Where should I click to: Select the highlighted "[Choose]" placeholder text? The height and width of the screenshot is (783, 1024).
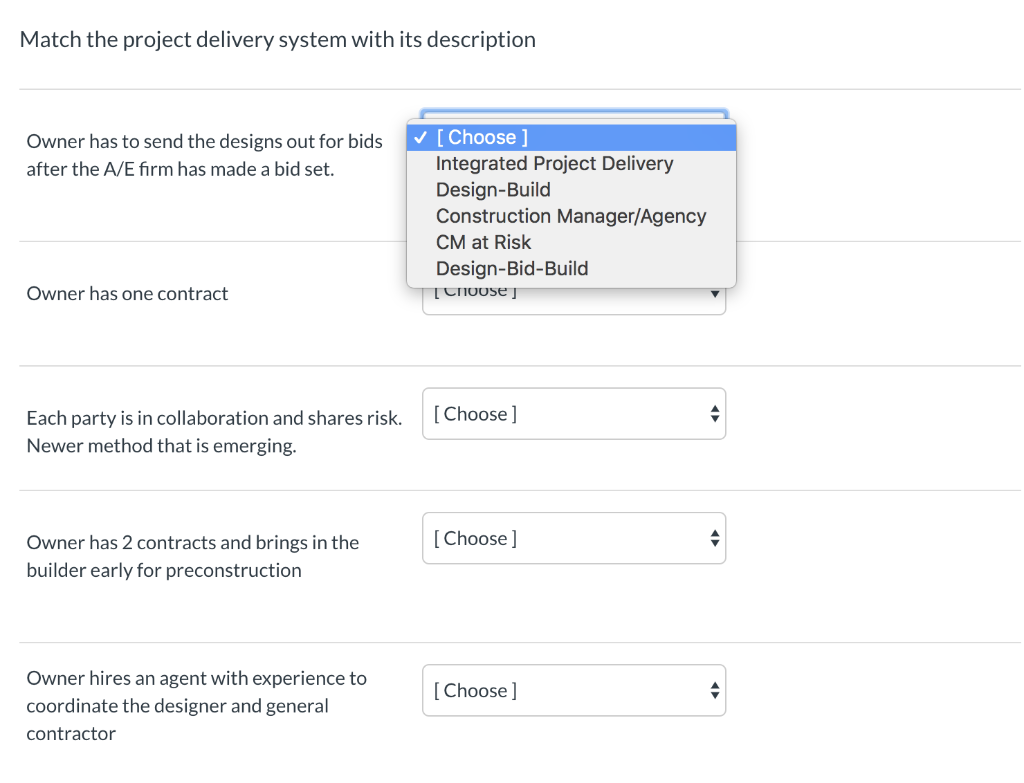tap(483, 138)
